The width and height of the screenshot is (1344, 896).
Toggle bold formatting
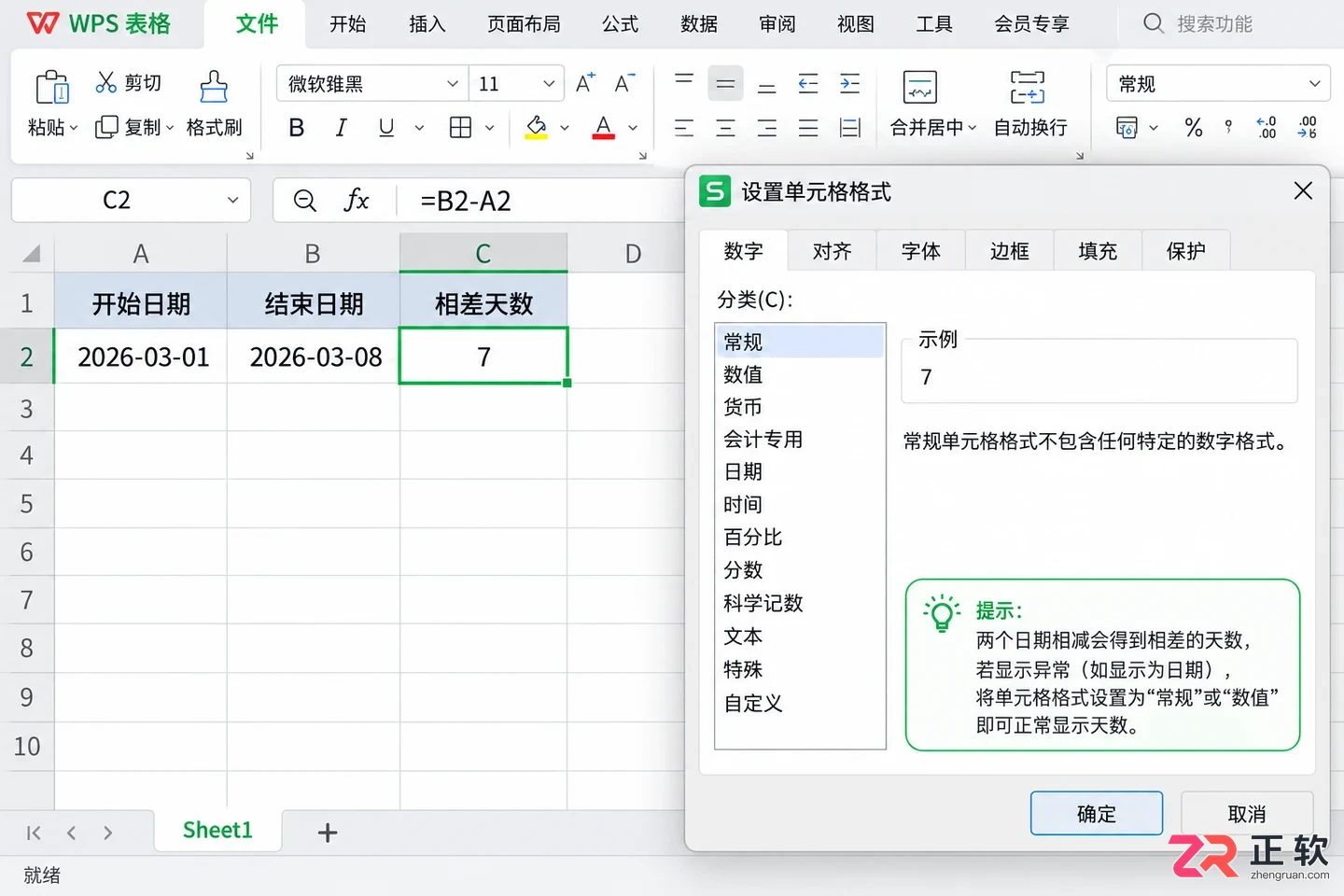click(297, 128)
